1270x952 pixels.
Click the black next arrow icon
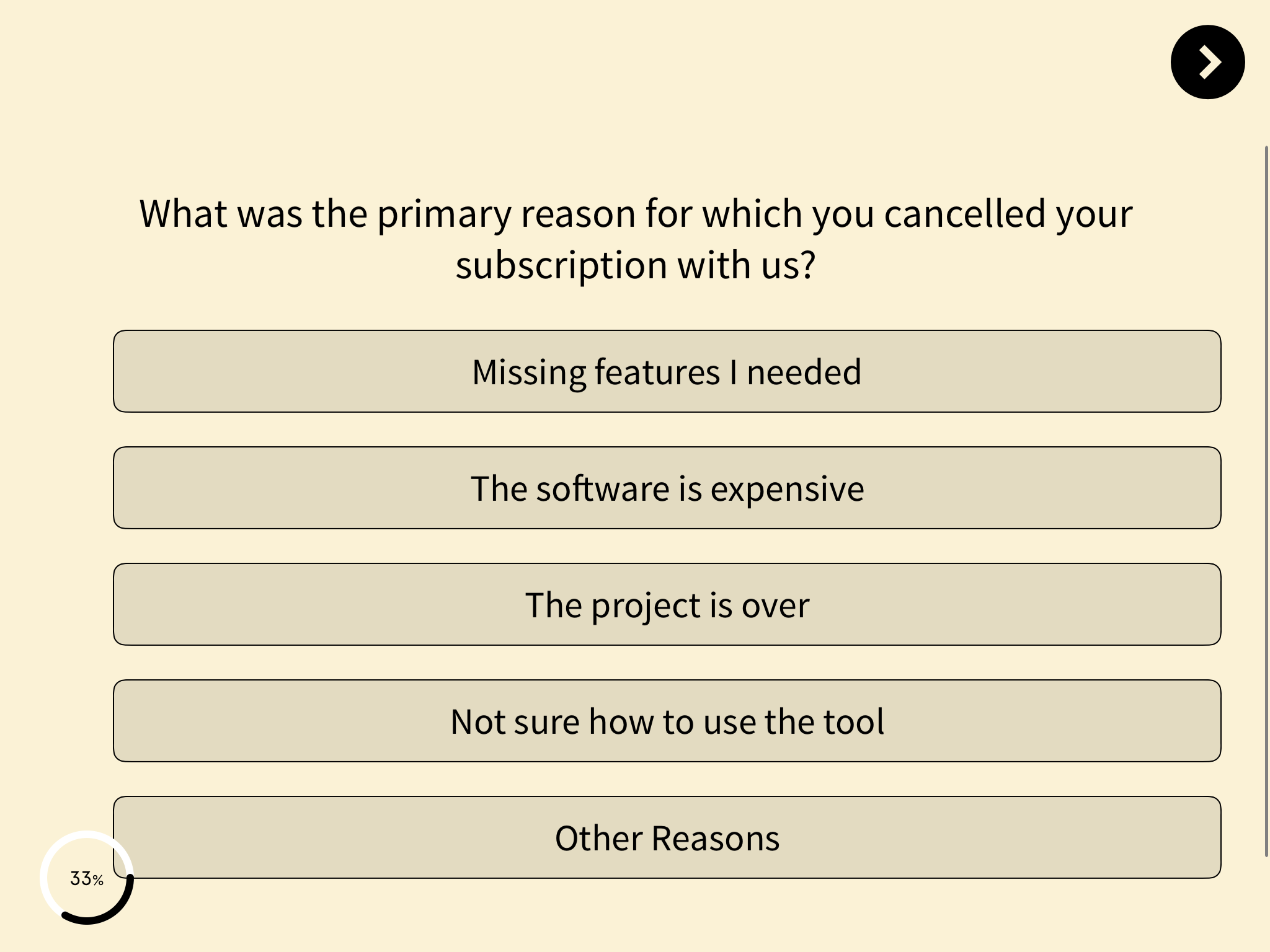click(x=1207, y=62)
